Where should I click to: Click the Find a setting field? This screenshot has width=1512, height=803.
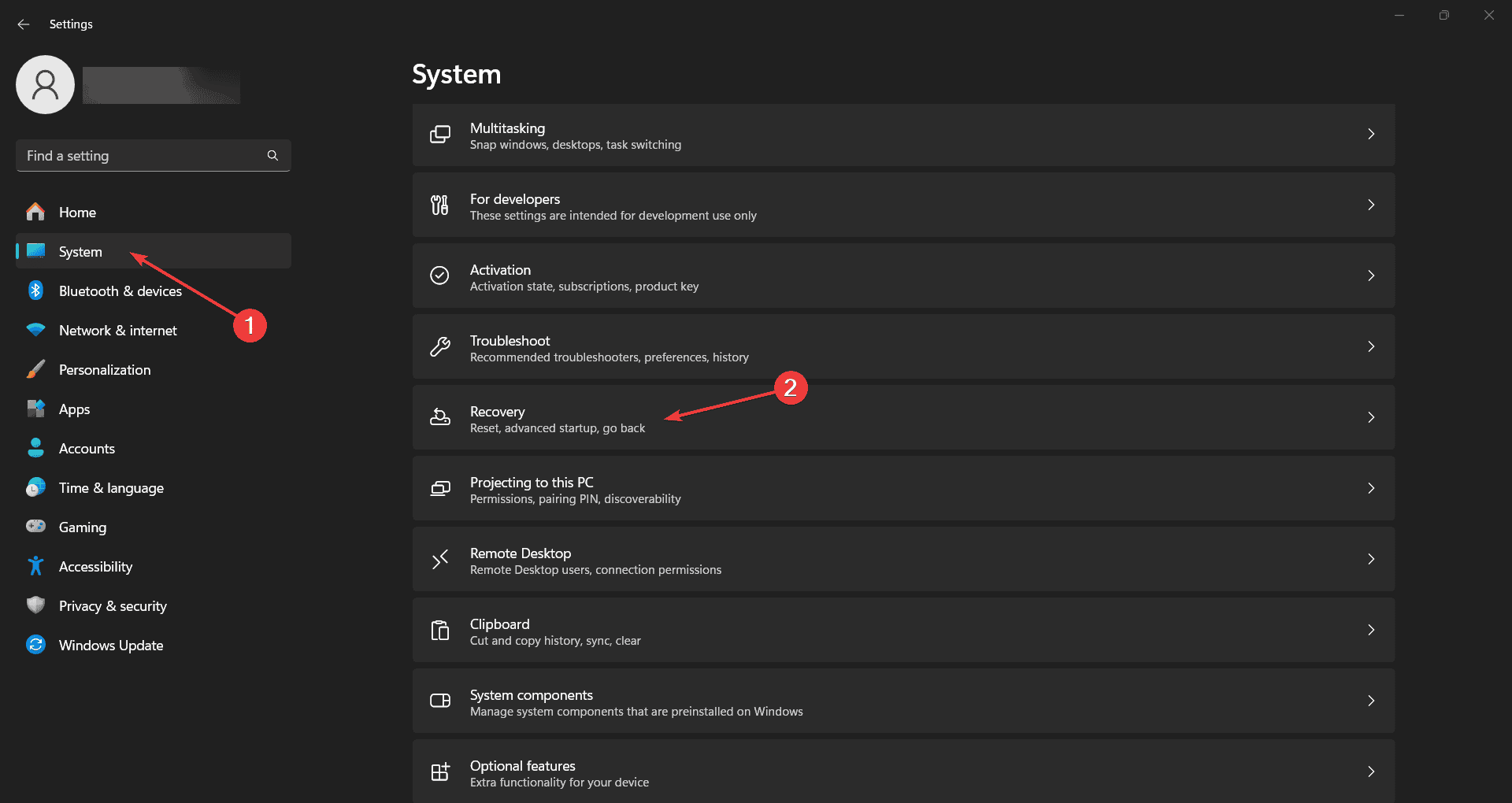(142, 156)
